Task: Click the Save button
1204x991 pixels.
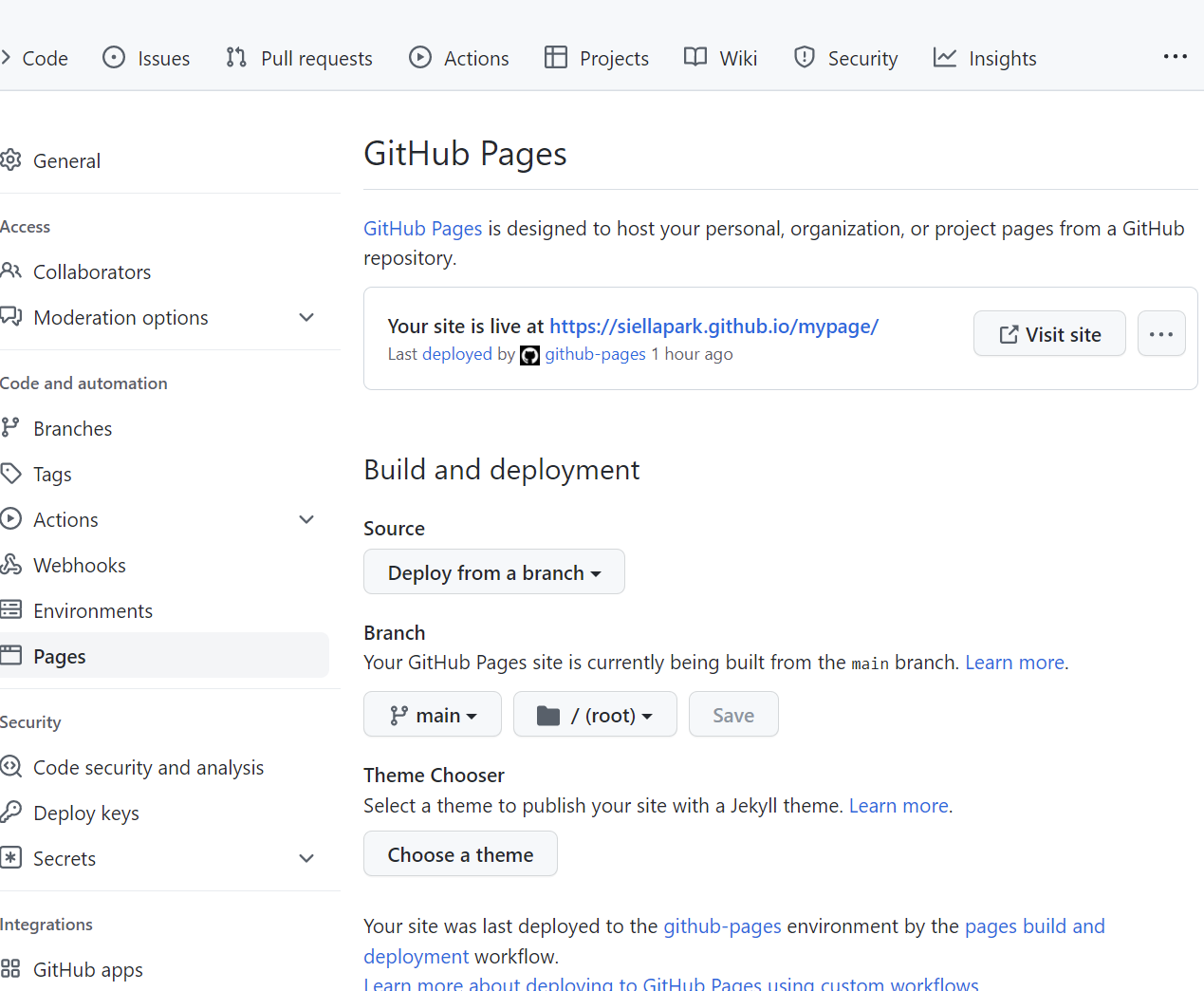Action: click(x=733, y=715)
